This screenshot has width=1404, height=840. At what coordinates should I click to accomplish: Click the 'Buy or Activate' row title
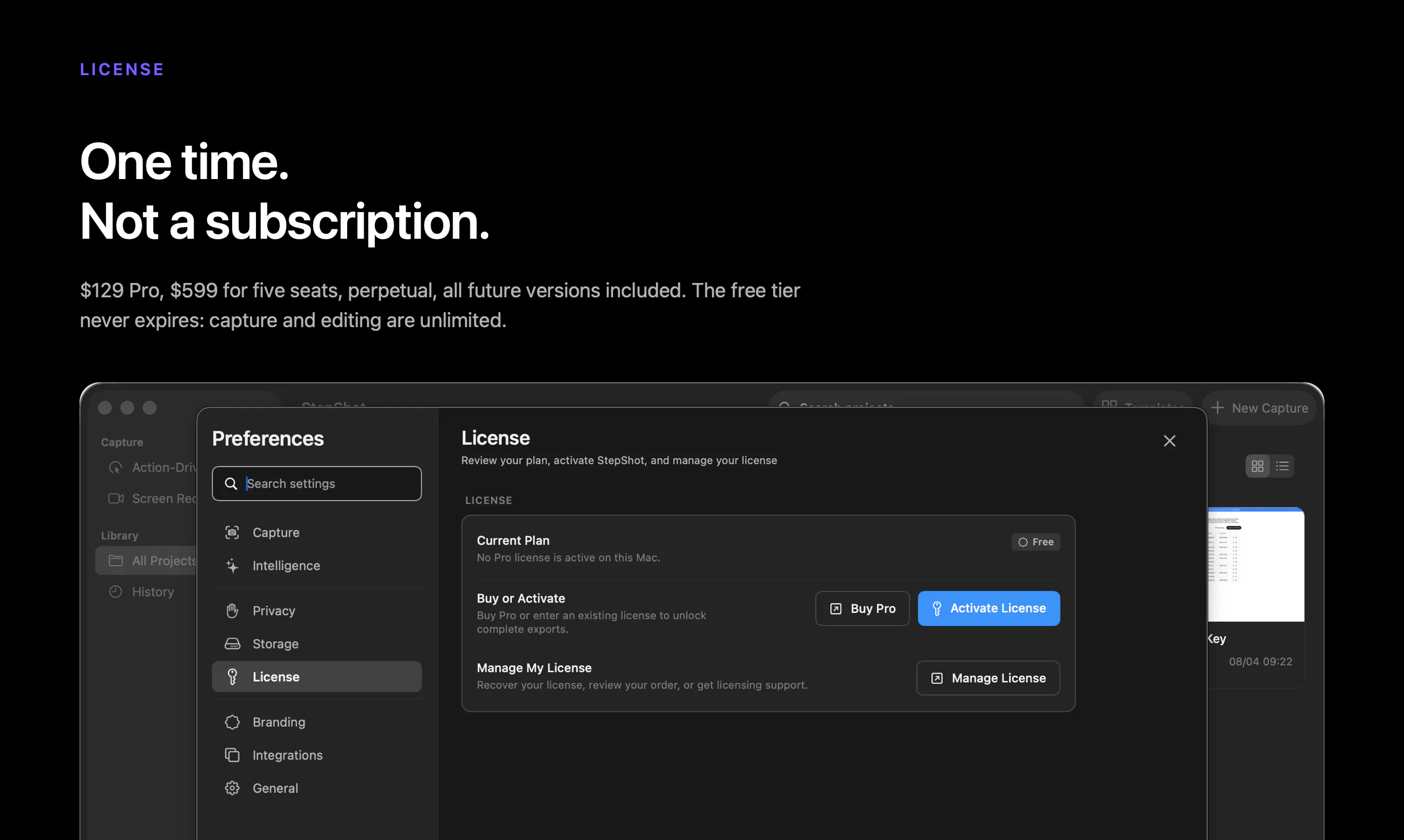point(521,599)
